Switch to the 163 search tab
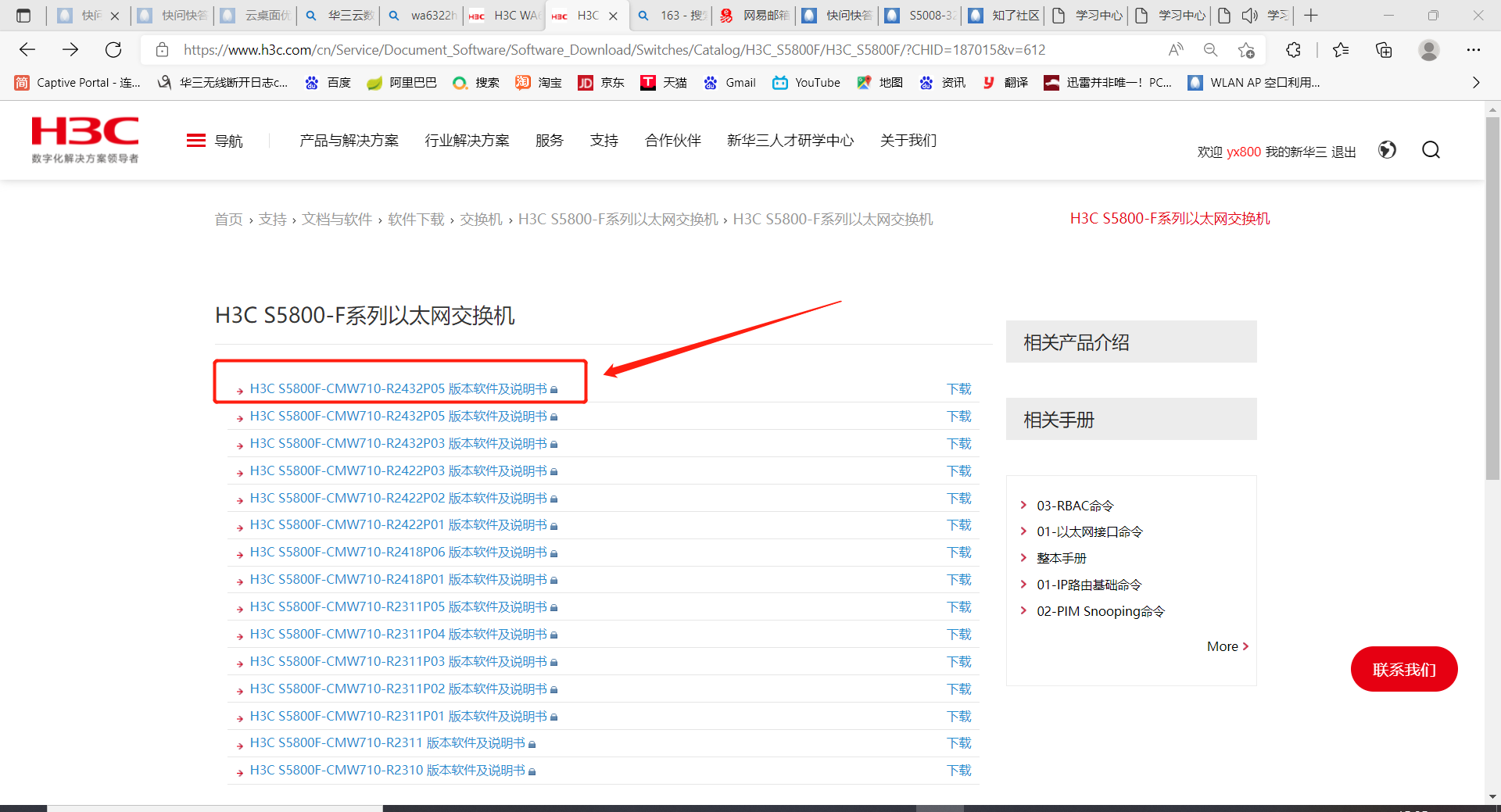Viewport: 1501px width, 812px height. [672, 16]
